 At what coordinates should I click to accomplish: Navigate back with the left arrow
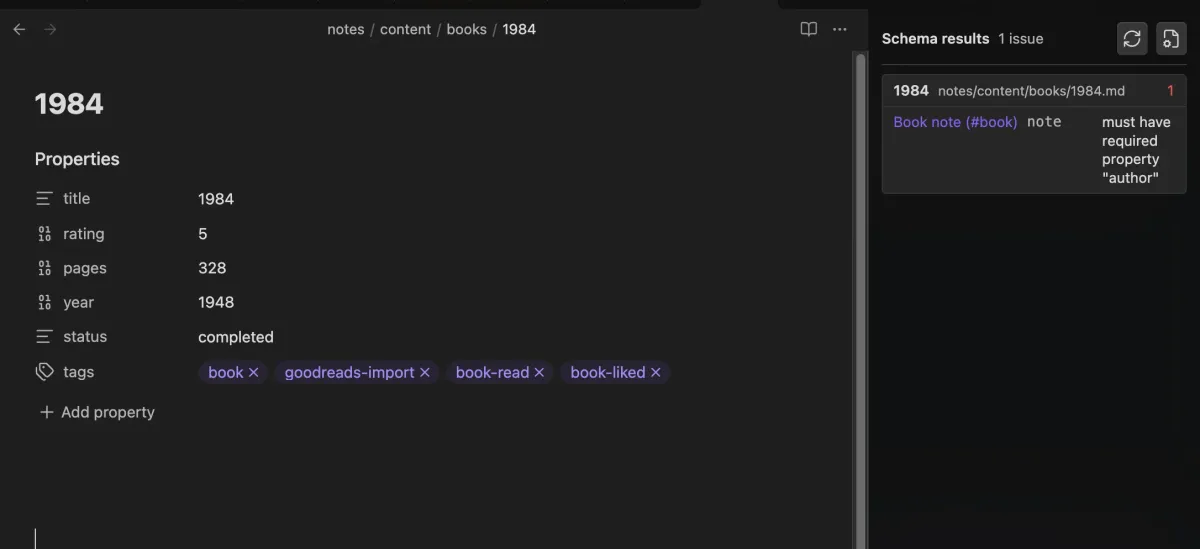click(19, 29)
